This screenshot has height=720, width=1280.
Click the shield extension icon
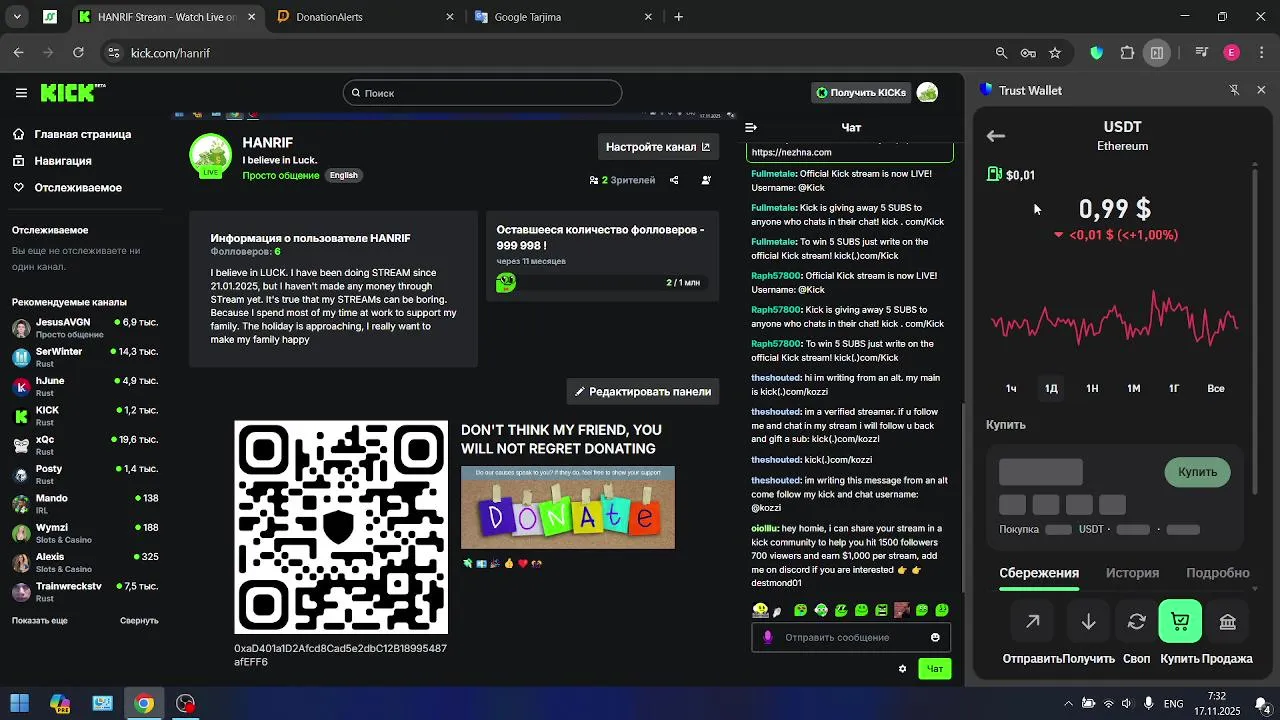click(1097, 53)
